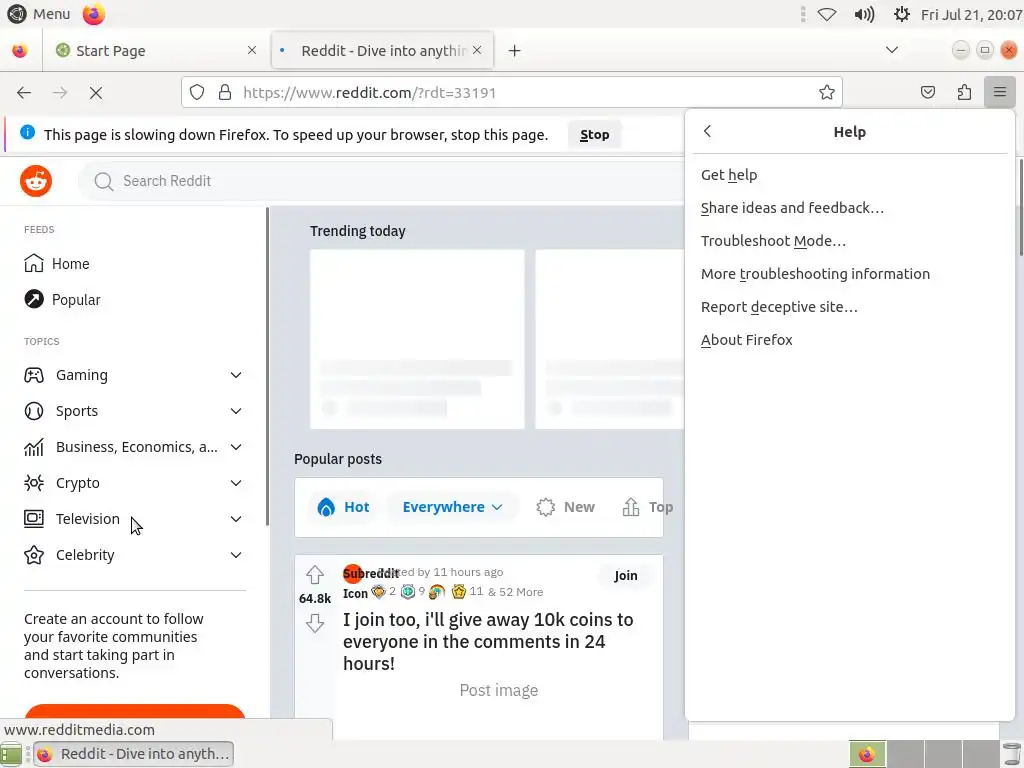
Task: Click the Gaming controller icon
Action: pyautogui.click(x=34, y=375)
